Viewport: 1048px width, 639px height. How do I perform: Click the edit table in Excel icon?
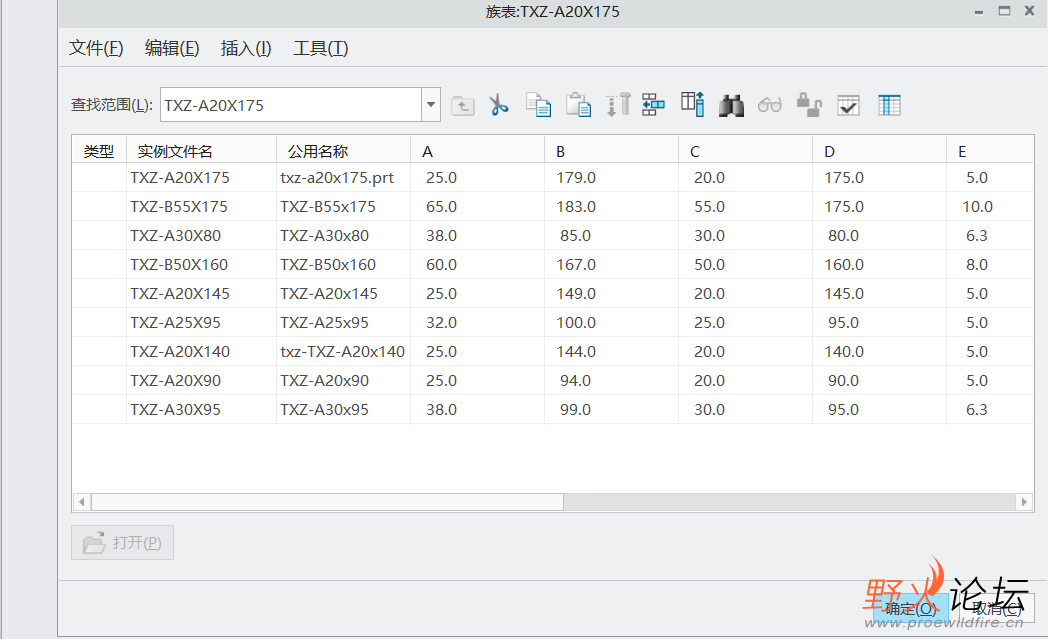pyautogui.click(x=889, y=106)
